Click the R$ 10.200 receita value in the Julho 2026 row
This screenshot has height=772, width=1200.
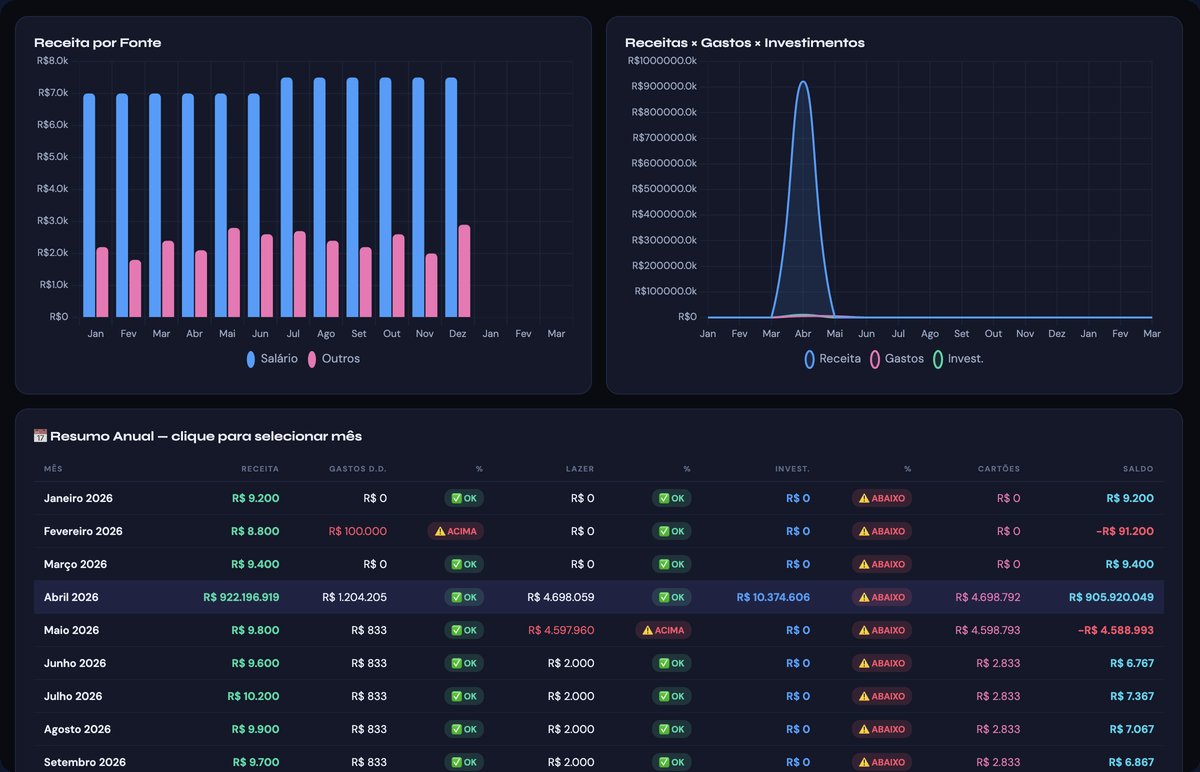coord(253,696)
